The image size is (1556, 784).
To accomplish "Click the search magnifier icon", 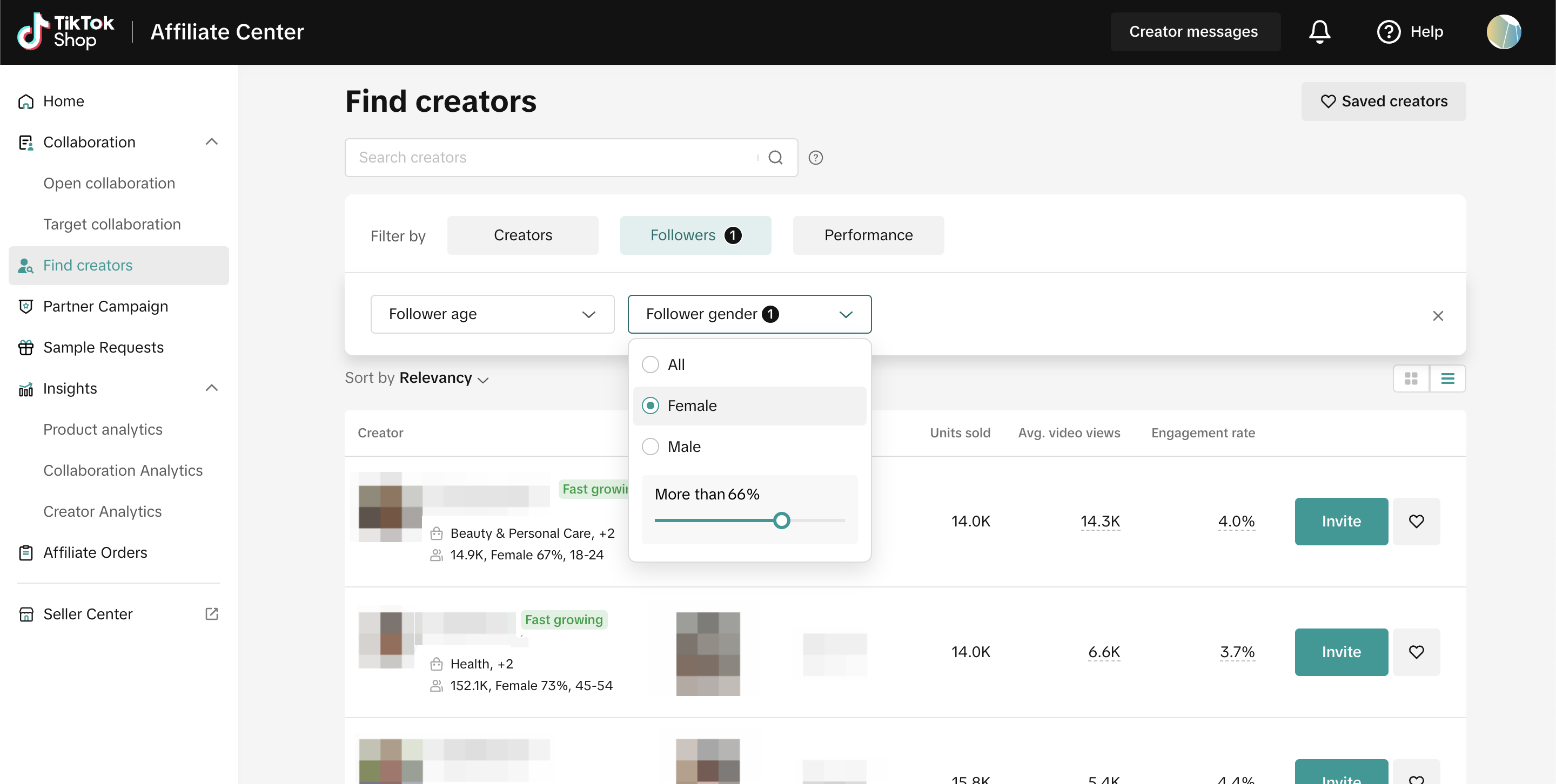I will point(775,158).
